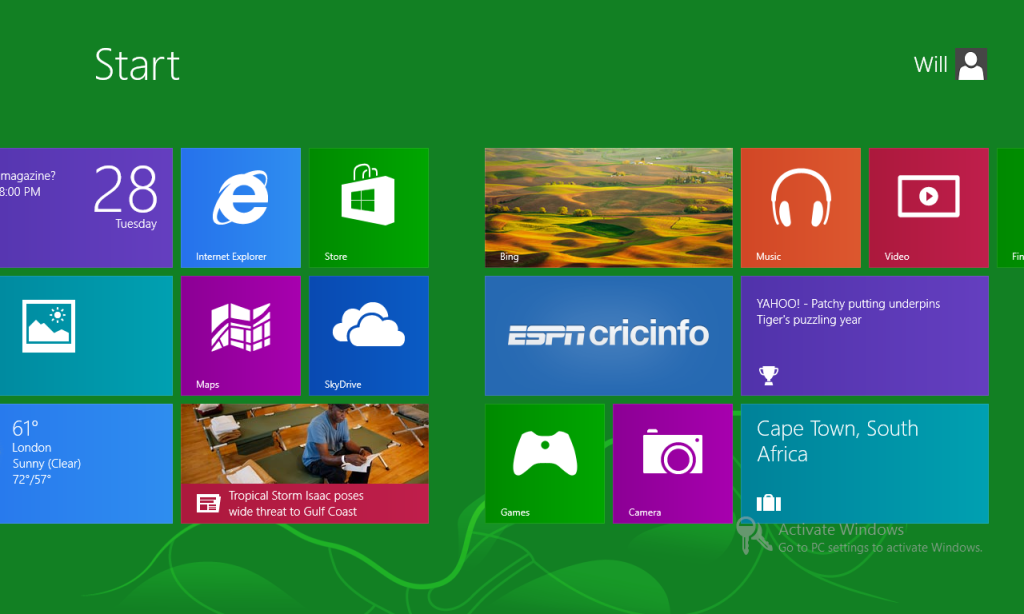Open the London weather tile
Viewport: 1024px width, 614px height.
pos(86,464)
